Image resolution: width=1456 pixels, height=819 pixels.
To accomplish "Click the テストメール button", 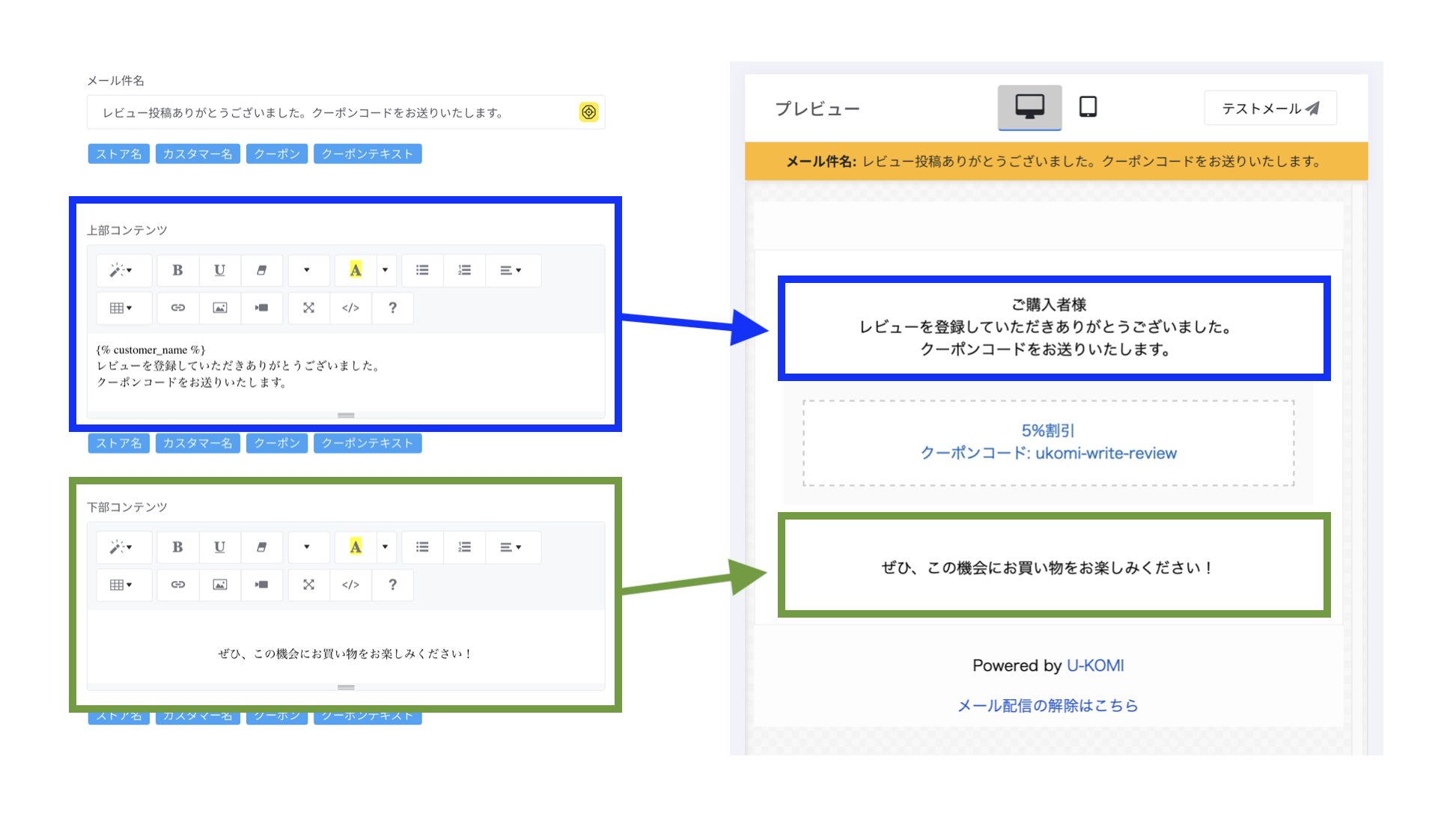I will (x=1270, y=109).
